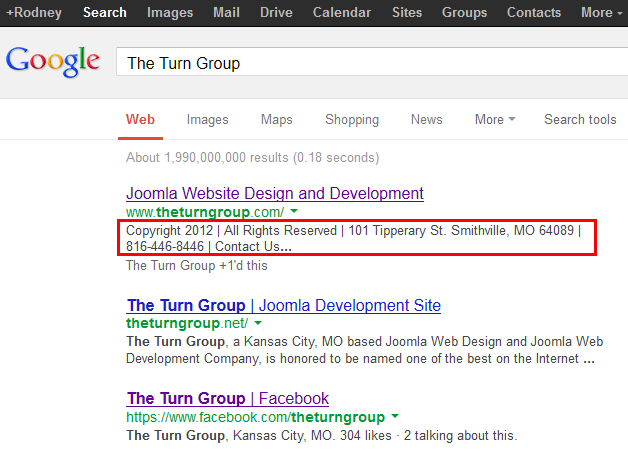Screen dimensions: 628x452
Task: Open The Turn Group Joomla Development Site link
Action: [283, 305]
